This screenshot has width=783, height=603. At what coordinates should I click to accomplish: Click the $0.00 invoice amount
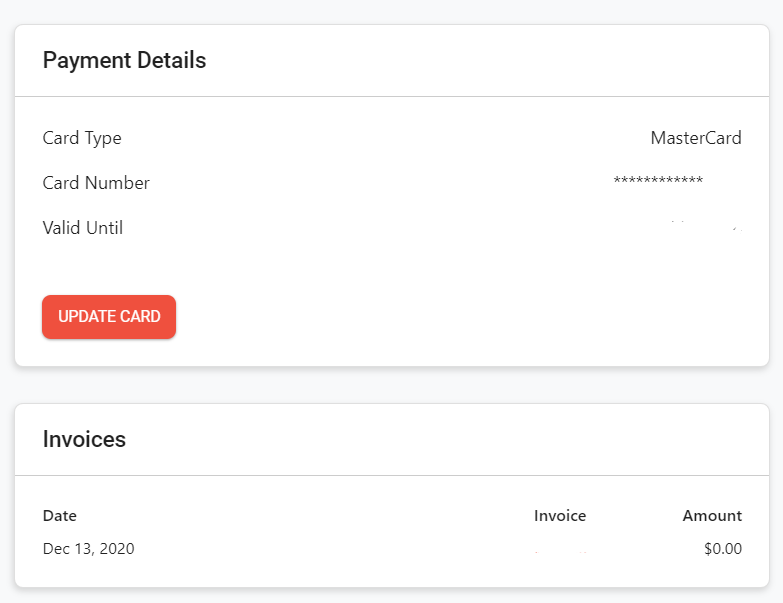click(x=723, y=549)
